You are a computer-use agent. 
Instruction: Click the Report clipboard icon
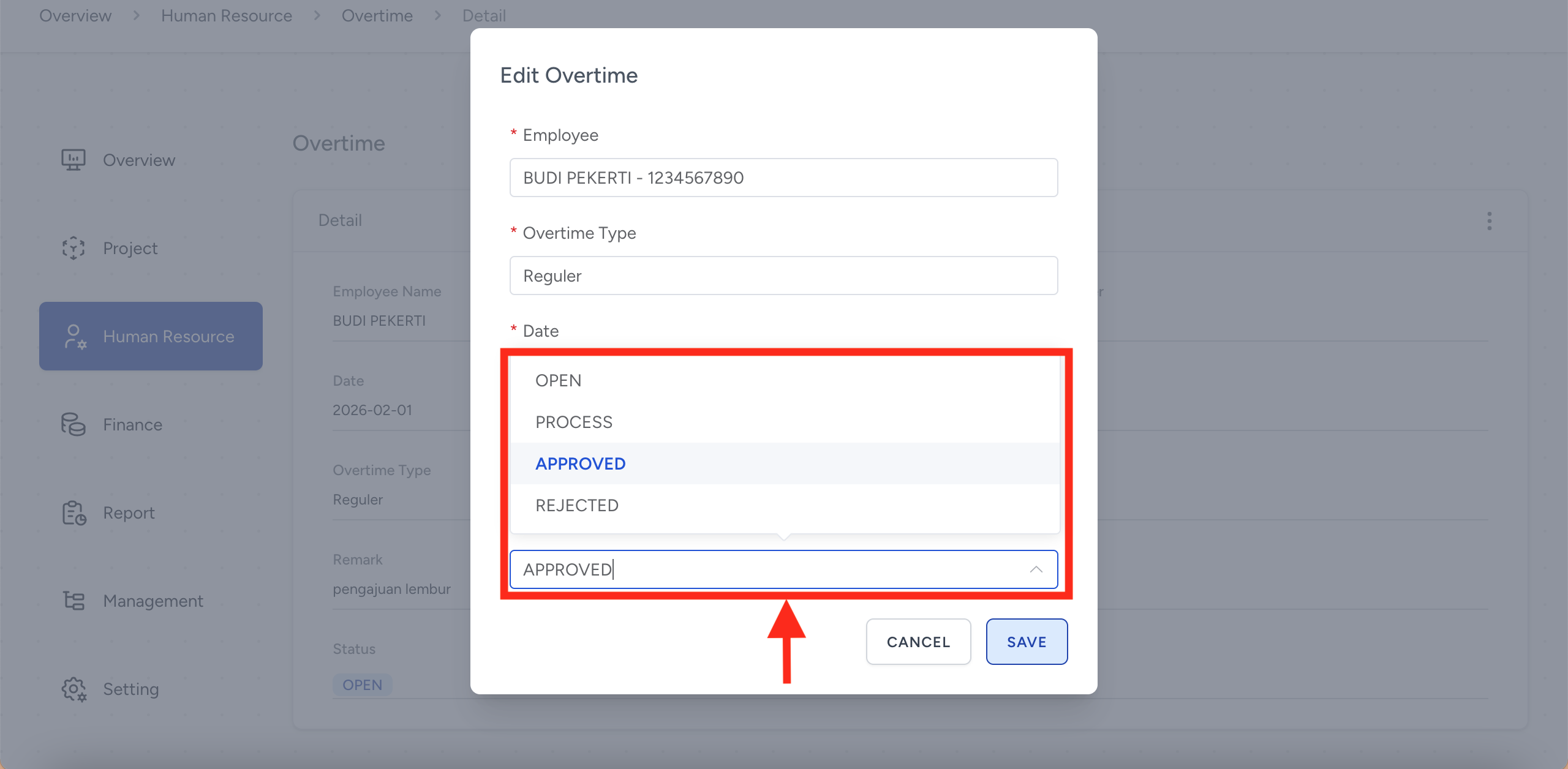pyautogui.click(x=73, y=512)
